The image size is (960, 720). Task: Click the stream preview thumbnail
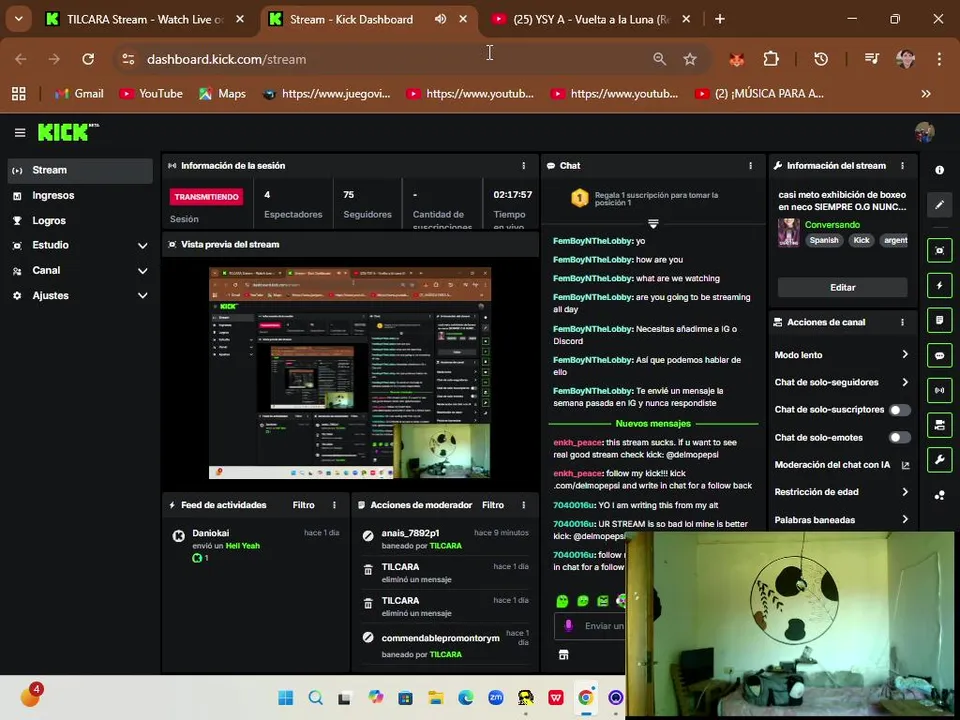click(350, 373)
